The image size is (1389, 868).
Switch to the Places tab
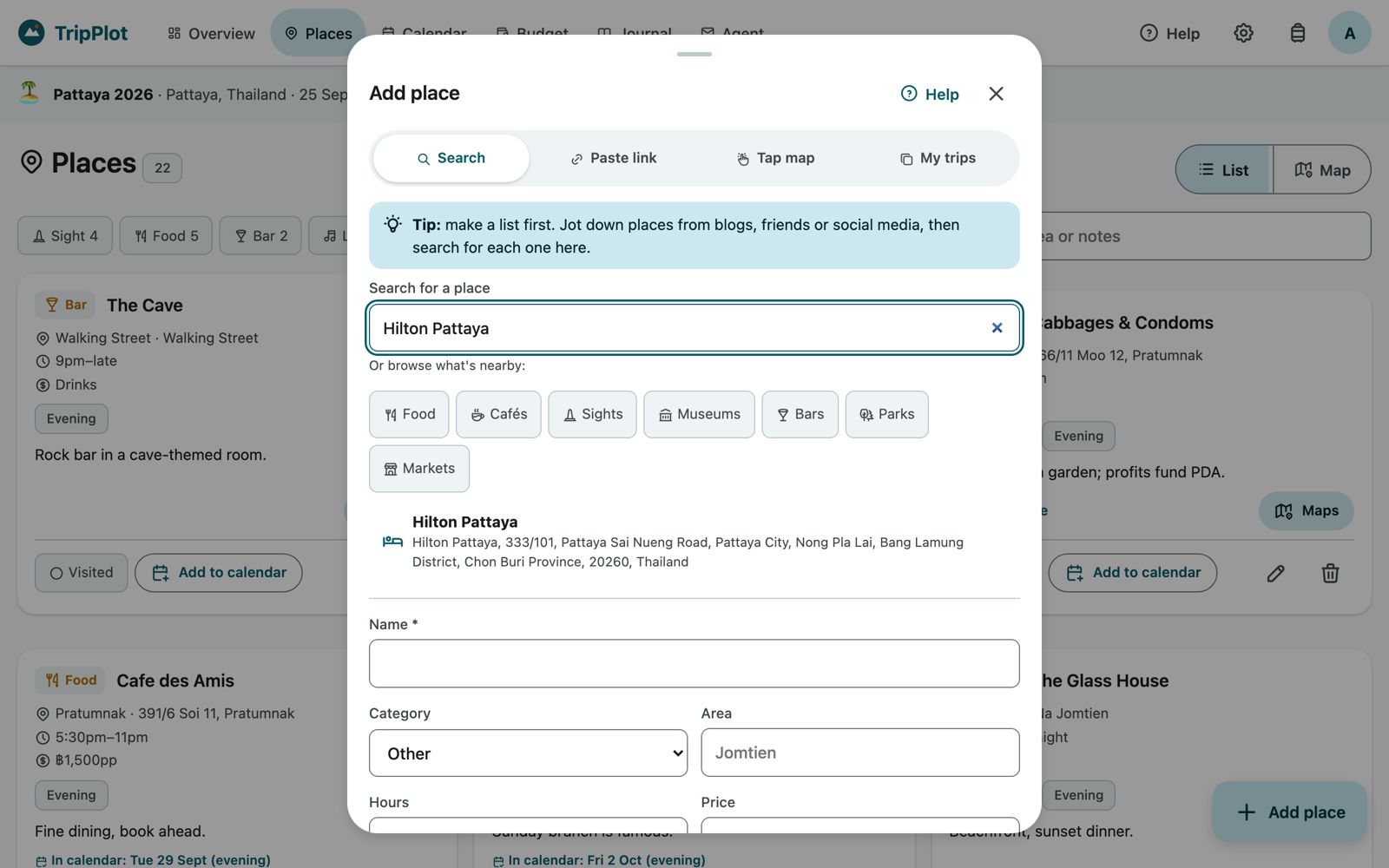pos(319,33)
